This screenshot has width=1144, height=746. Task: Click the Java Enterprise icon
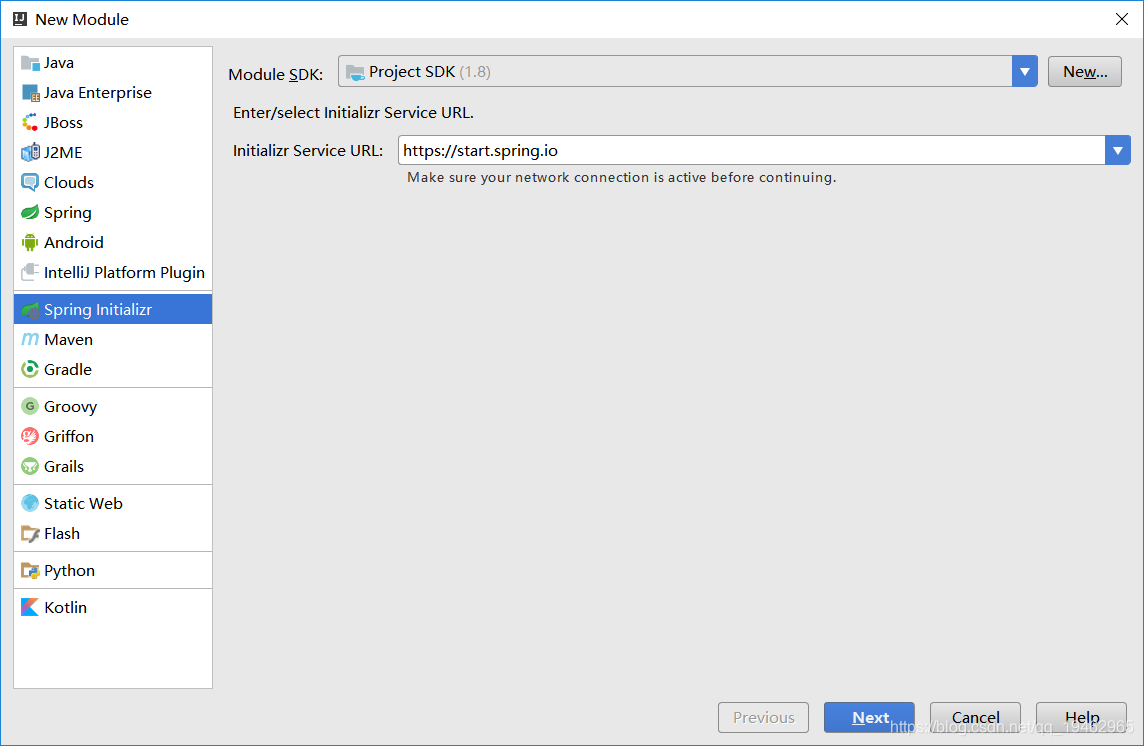coord(30,93)
